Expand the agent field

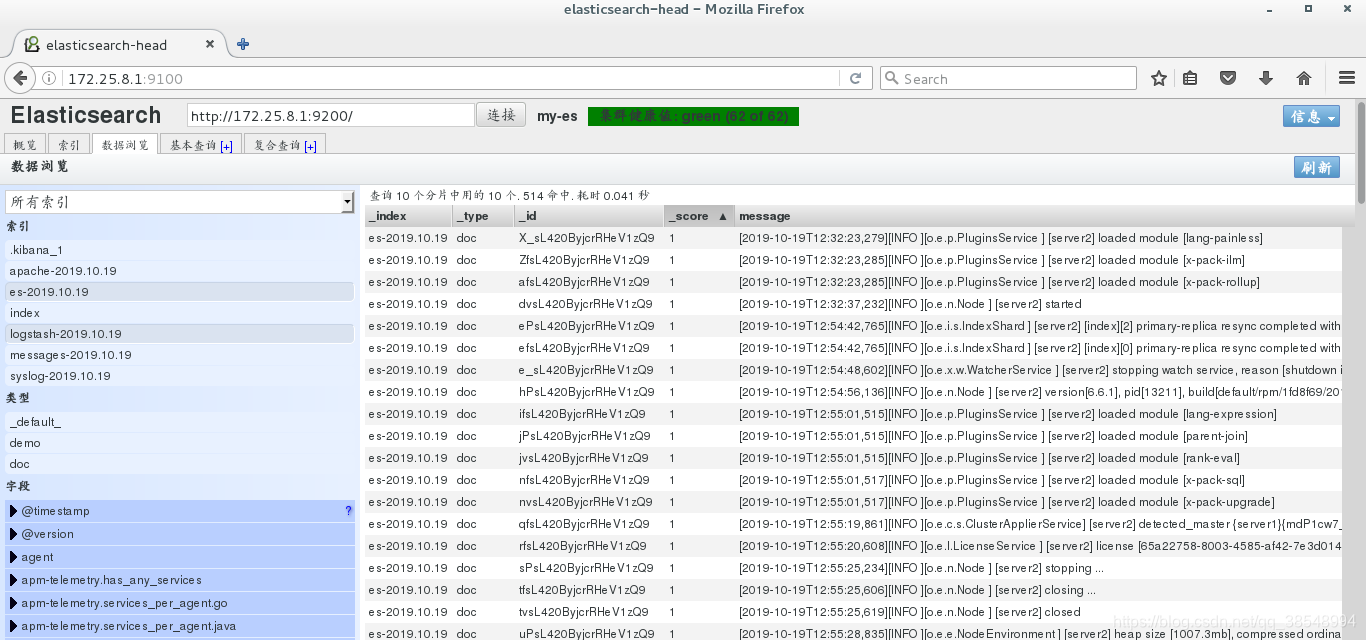14,557
